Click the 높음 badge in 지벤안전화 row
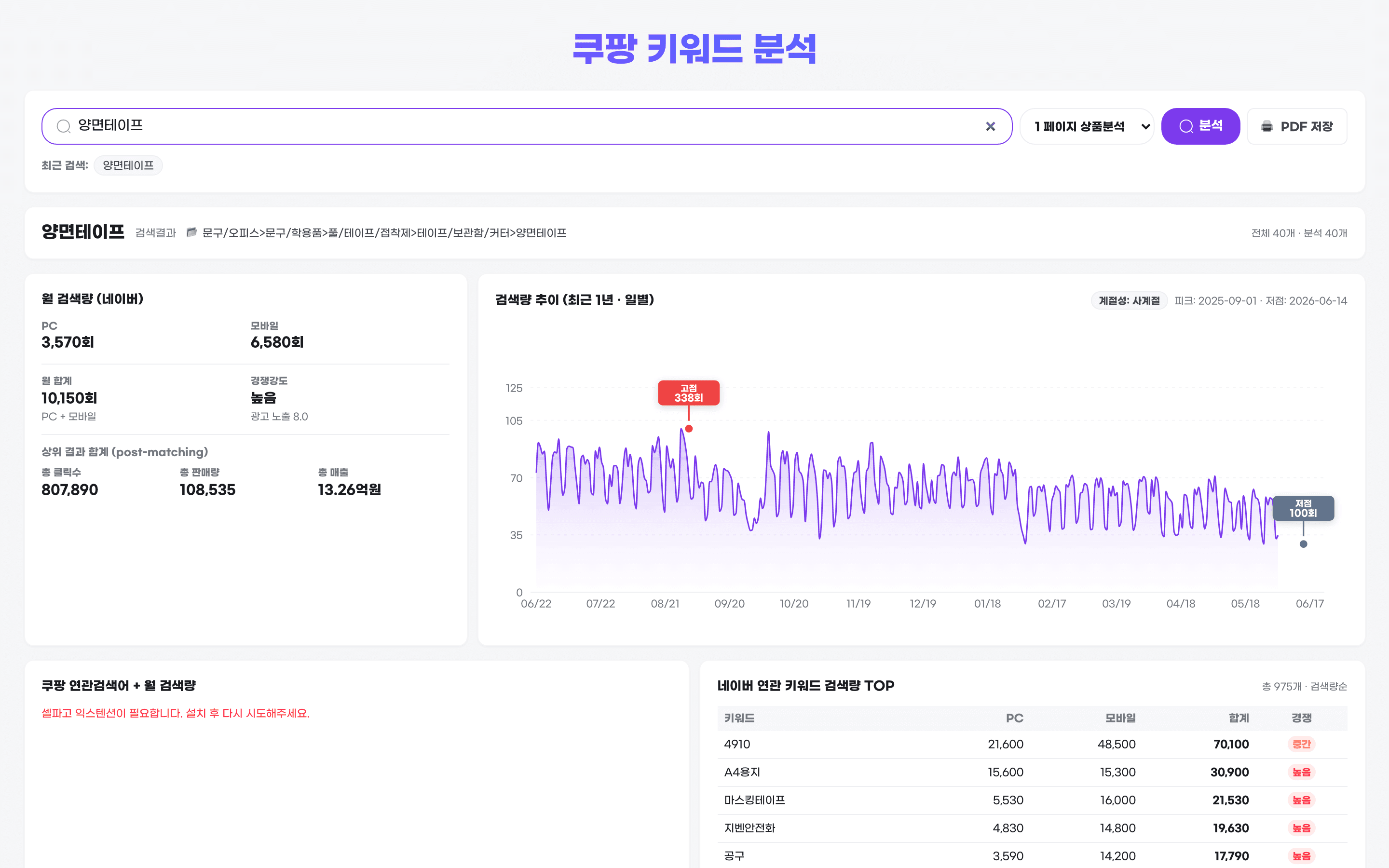1389x868 pixels. click(x=1301, y=828)
